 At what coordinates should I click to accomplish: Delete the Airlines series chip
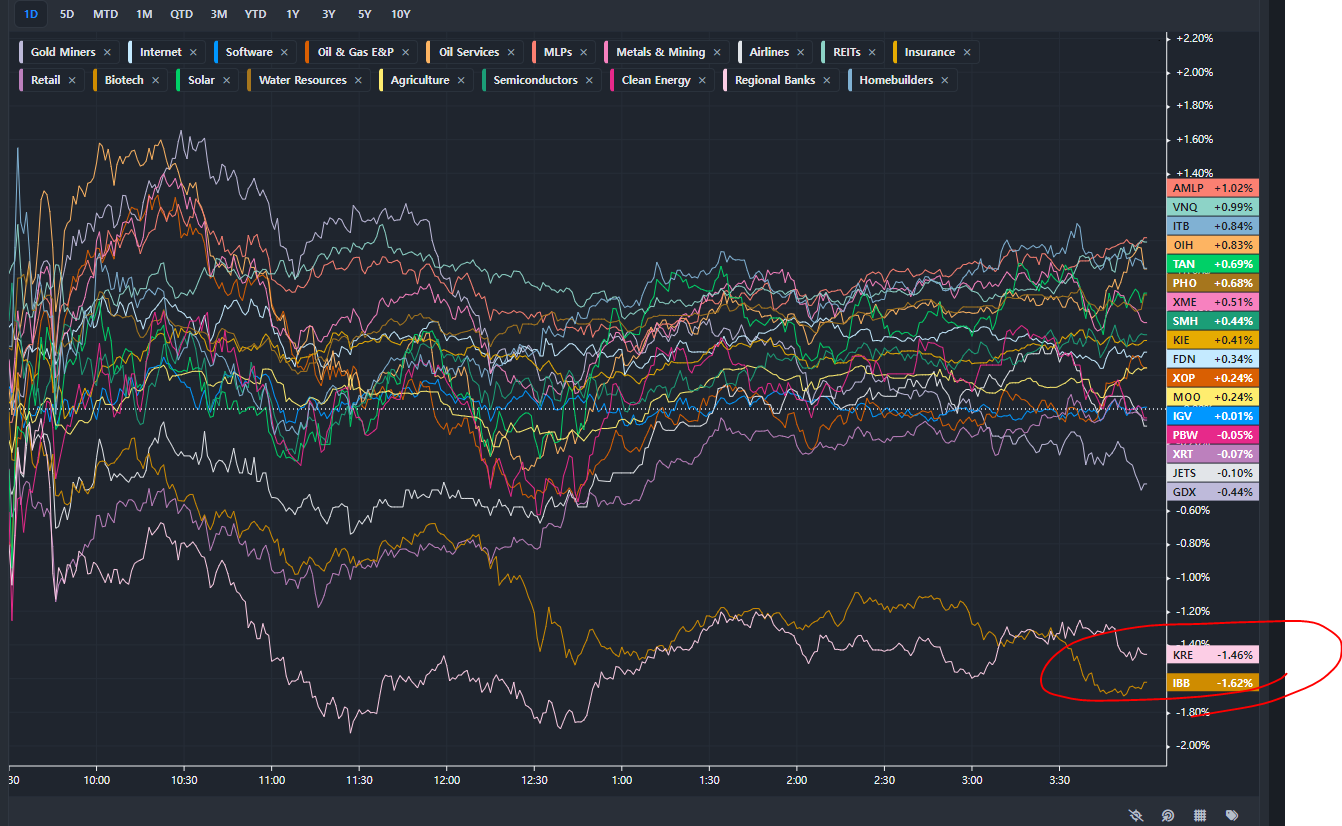pyautogui.click(x=801, y=52)
